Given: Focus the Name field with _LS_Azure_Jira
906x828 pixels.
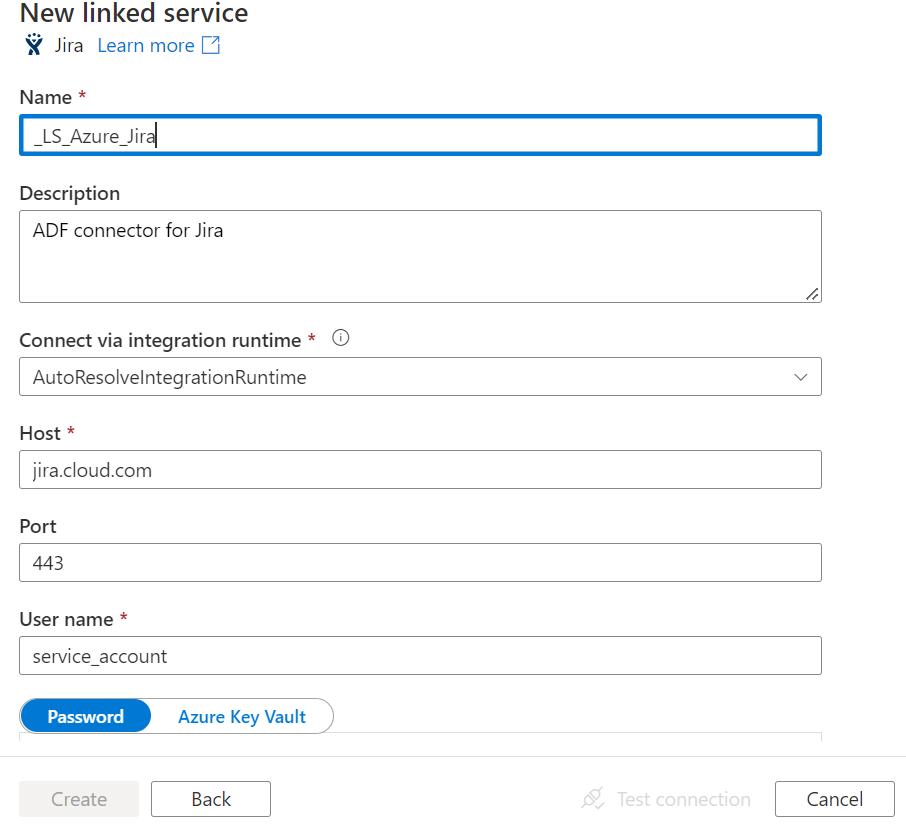Looking at the screenshot, I should click(420, 135).
